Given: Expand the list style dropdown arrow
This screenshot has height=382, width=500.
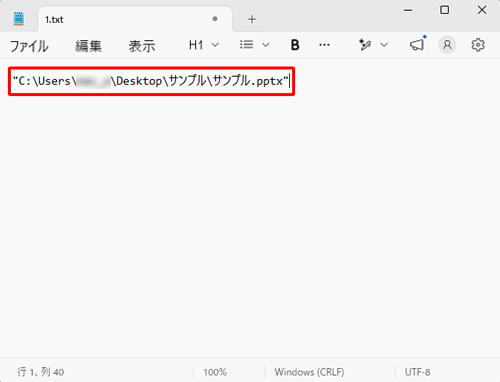Looking at the screenshot, I should click(266, 45).
